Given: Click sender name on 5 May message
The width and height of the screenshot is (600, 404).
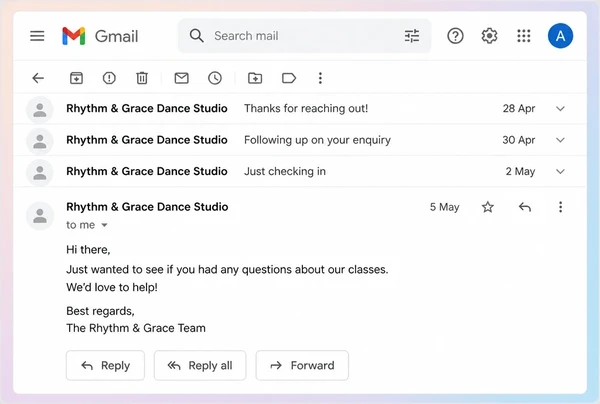Looking at the screenshot, I should click(147, 207).
